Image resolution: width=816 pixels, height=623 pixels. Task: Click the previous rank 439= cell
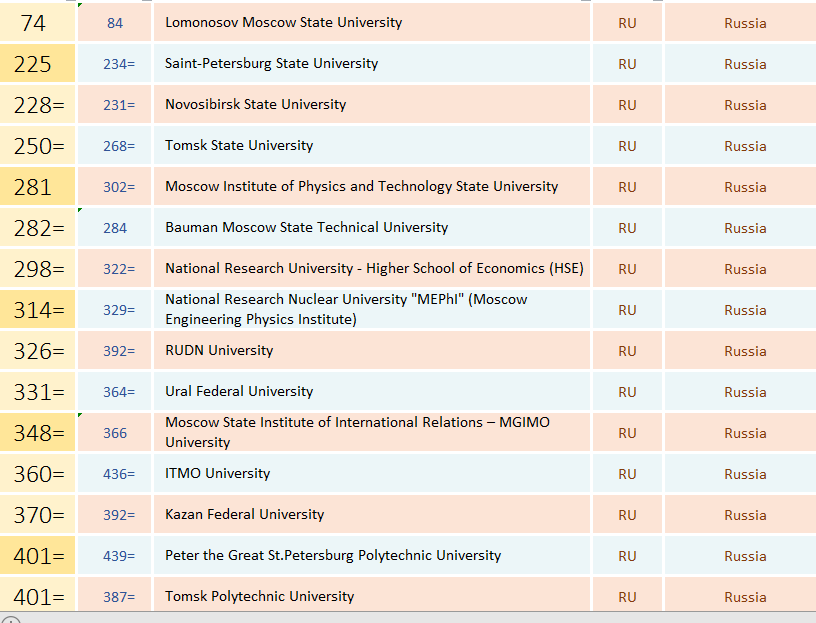point(114,556)
